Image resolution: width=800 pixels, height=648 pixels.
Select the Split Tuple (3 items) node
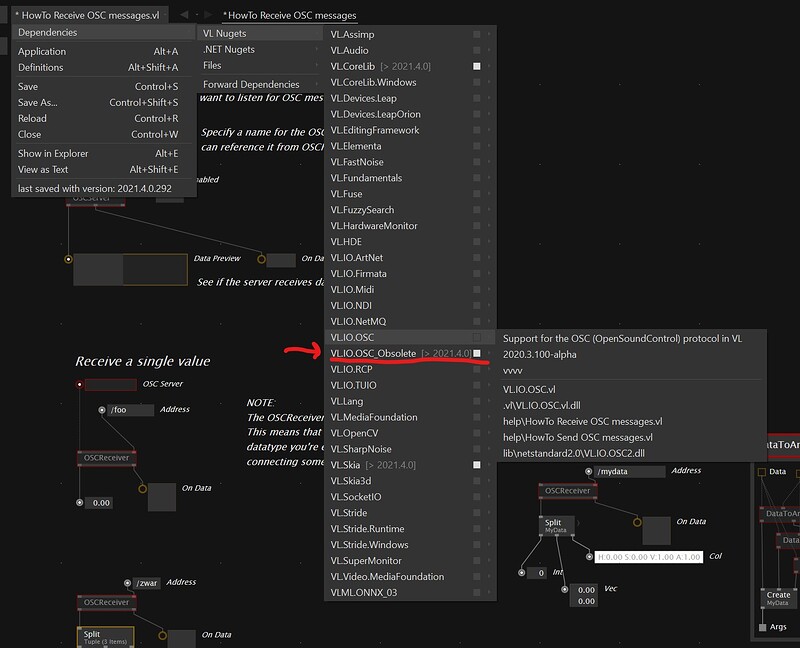pos(106,637)
